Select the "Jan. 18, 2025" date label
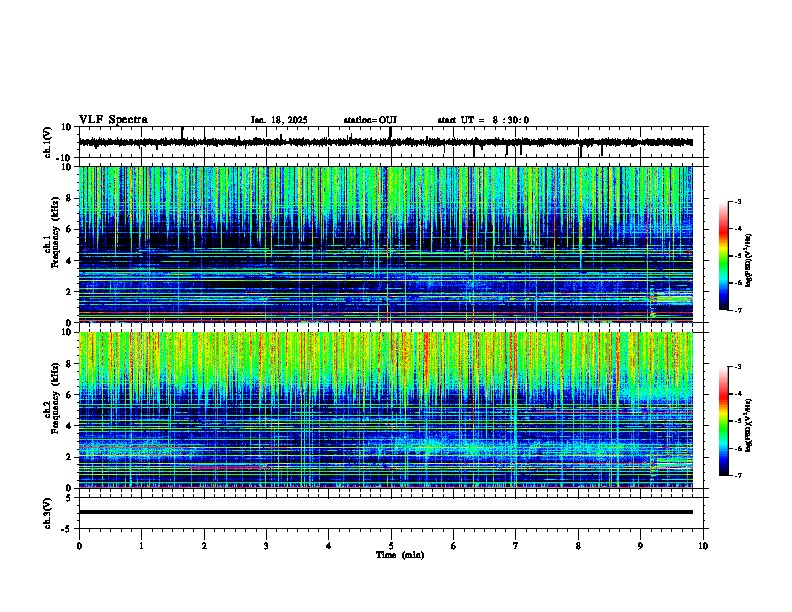The image size is (792, 612). click(x=279, y=120)
